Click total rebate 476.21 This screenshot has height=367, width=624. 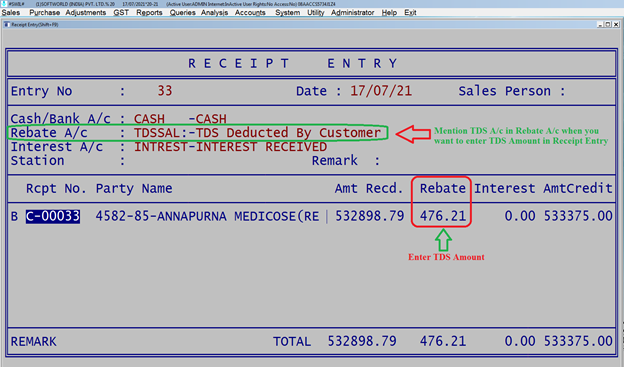click(443, 341)
